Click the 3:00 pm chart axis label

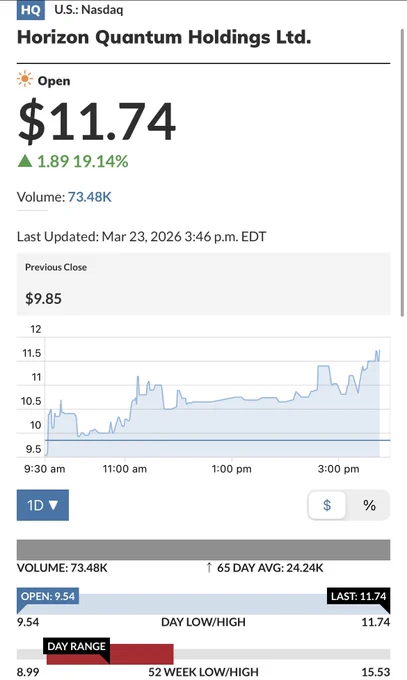pos(338,469)
